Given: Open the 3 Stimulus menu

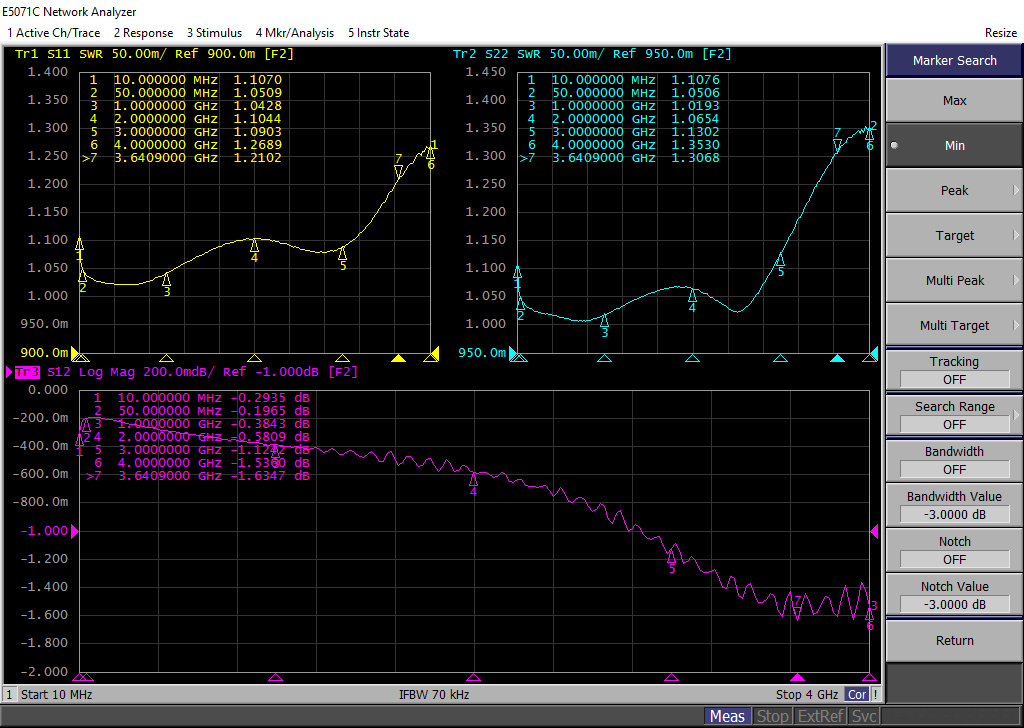Looking at the screenshot, I should click(214, 33).
